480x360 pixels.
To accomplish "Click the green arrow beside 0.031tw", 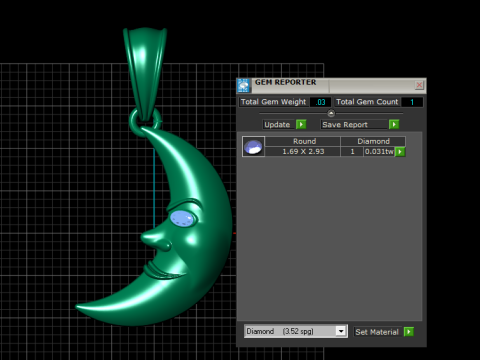I will click(400, 152).
